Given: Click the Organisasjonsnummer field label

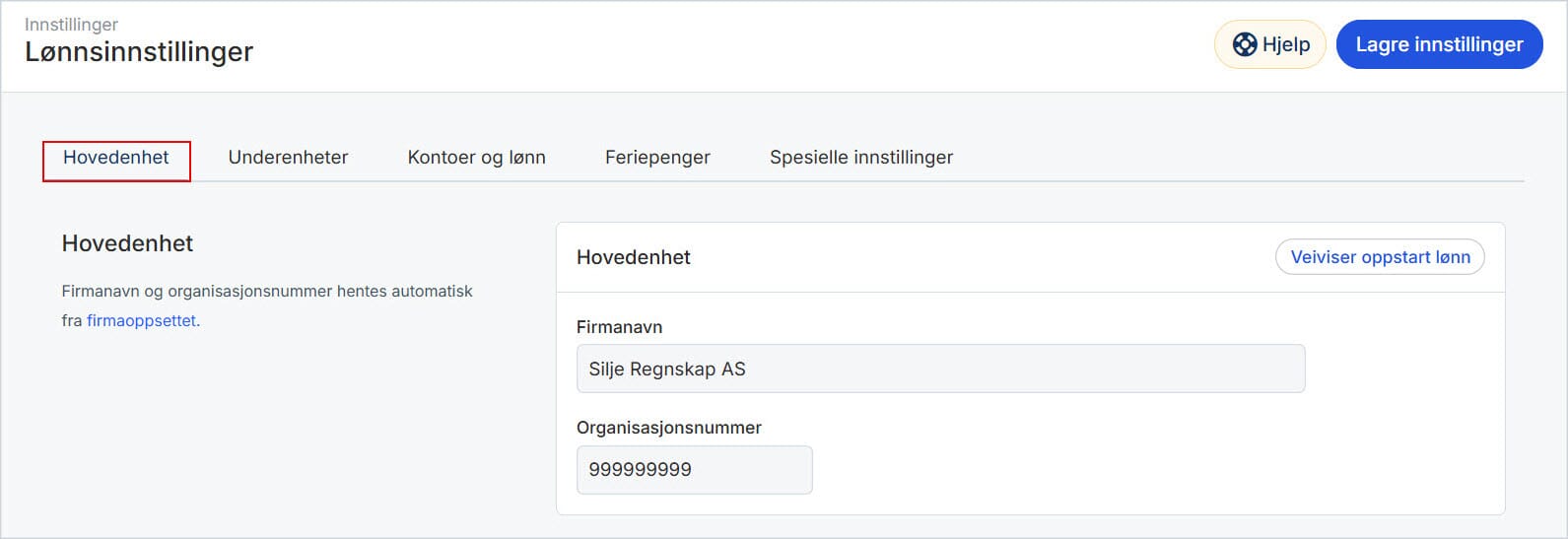Looking at the screenshot, I should pos(668,428).
